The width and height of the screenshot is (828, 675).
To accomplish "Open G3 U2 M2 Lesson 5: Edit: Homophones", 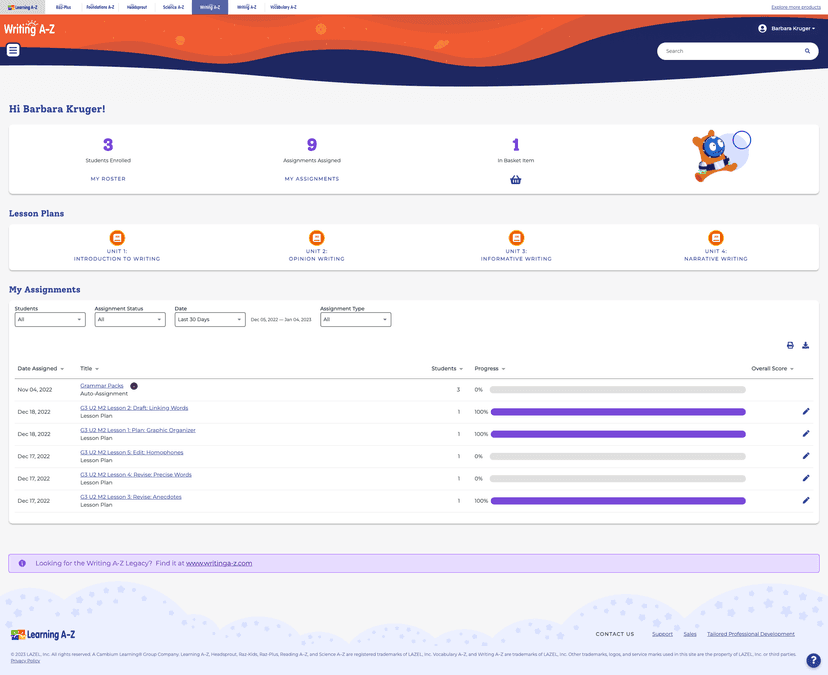I will (131, 452).
